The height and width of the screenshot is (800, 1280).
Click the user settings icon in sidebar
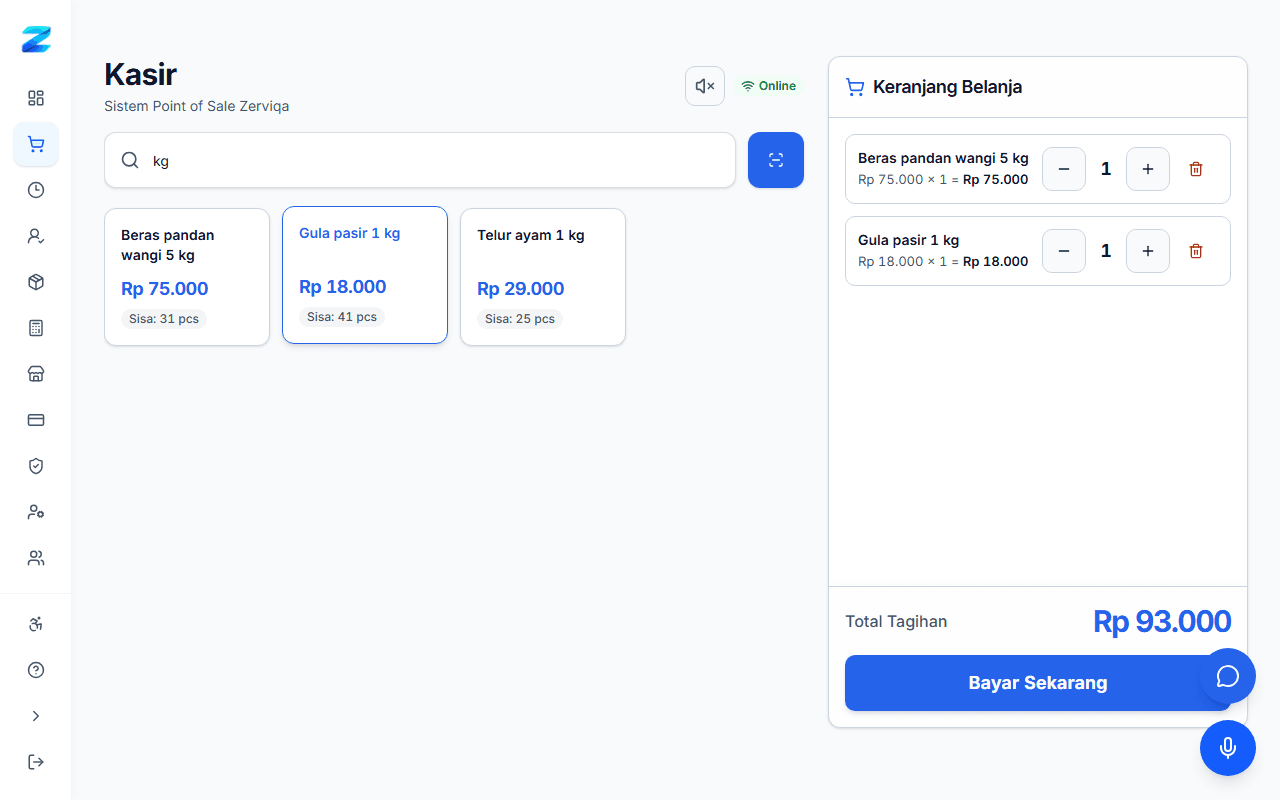click(36, 512)
